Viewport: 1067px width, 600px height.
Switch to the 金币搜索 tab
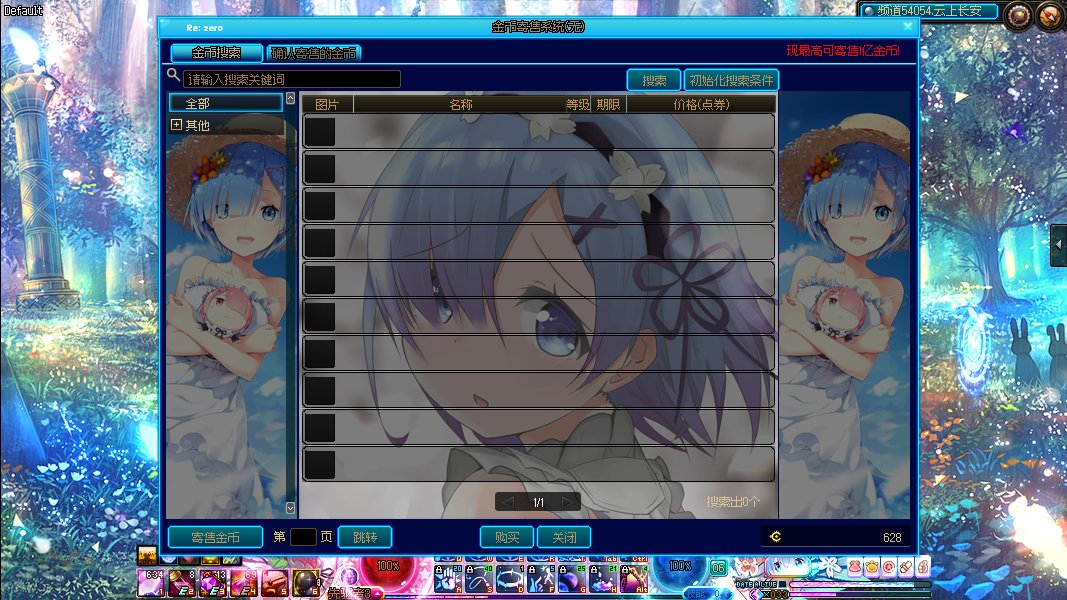point(216,52)
